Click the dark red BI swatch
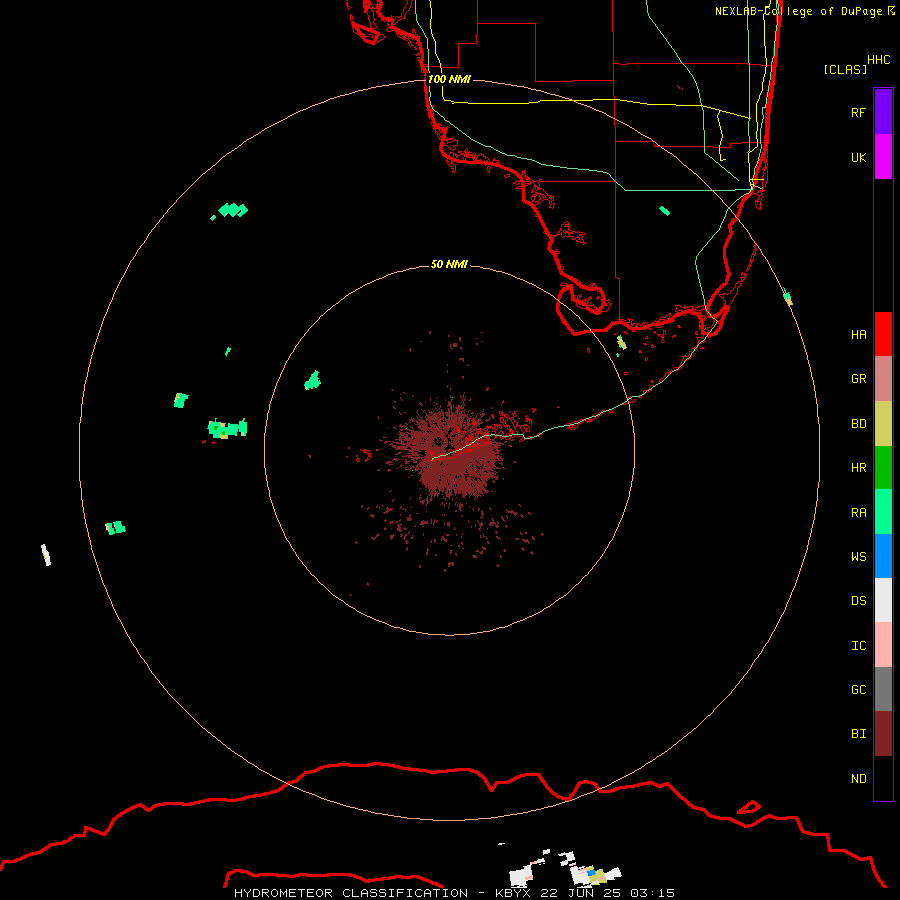 click(883, 734)
